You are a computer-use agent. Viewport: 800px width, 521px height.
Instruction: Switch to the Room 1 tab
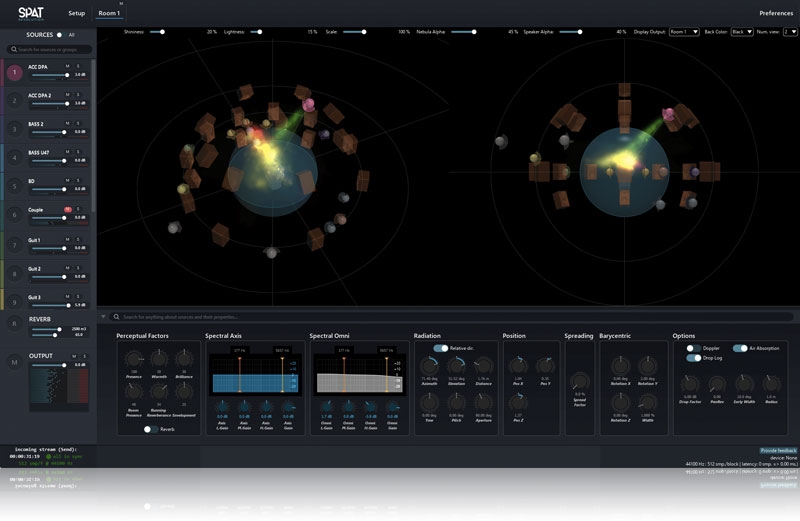[108, 13]
